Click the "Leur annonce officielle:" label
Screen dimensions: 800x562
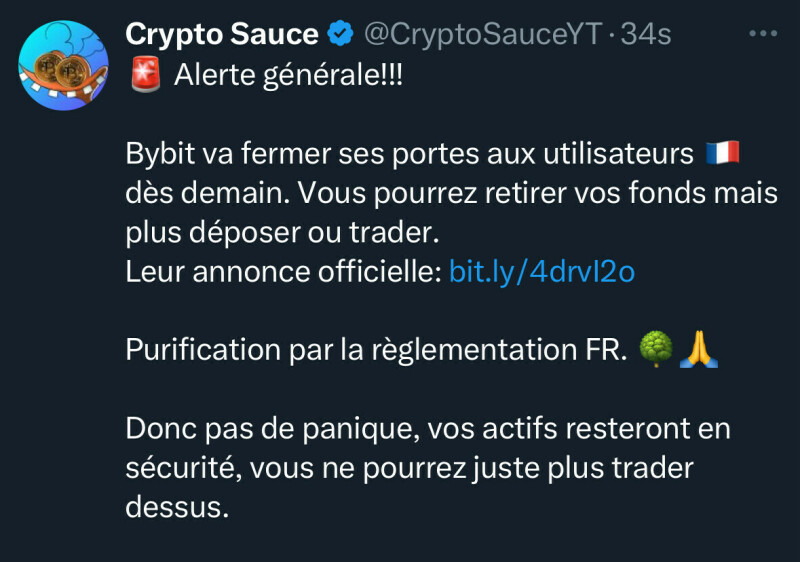283,271
